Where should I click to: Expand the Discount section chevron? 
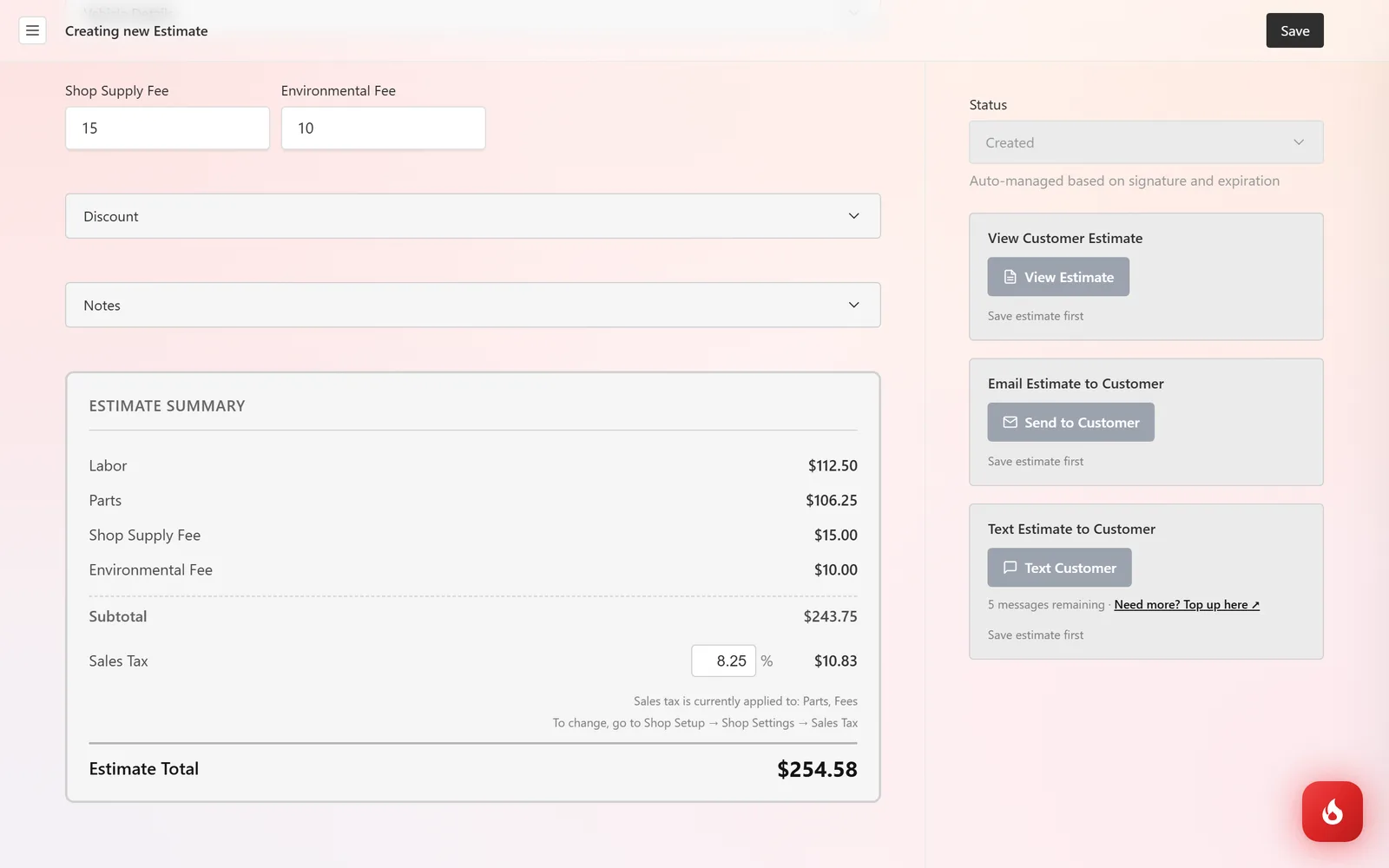(x=853, y=216)
